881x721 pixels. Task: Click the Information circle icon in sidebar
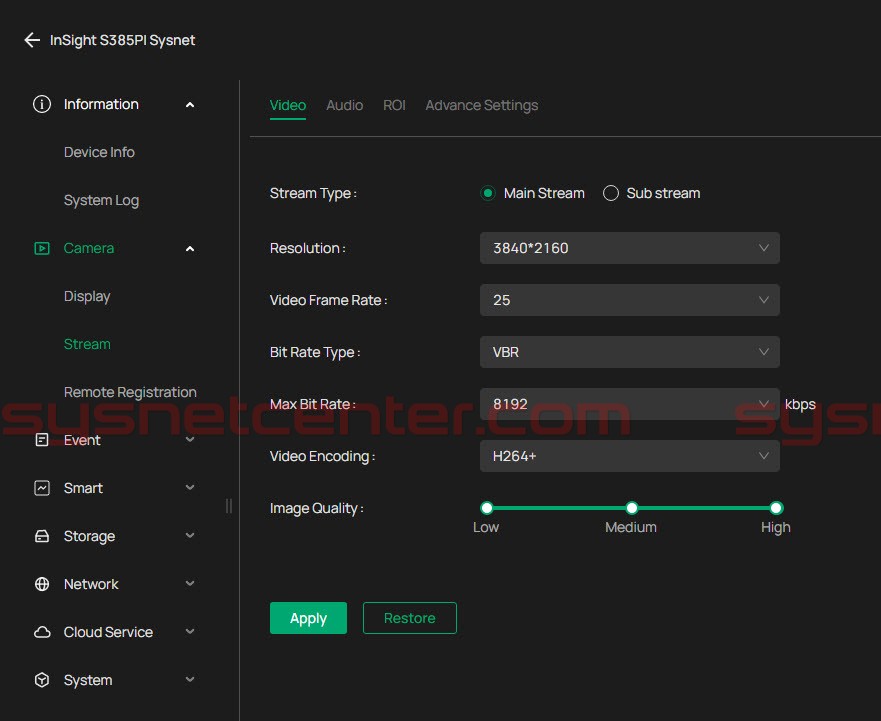(x=42, y=104)
